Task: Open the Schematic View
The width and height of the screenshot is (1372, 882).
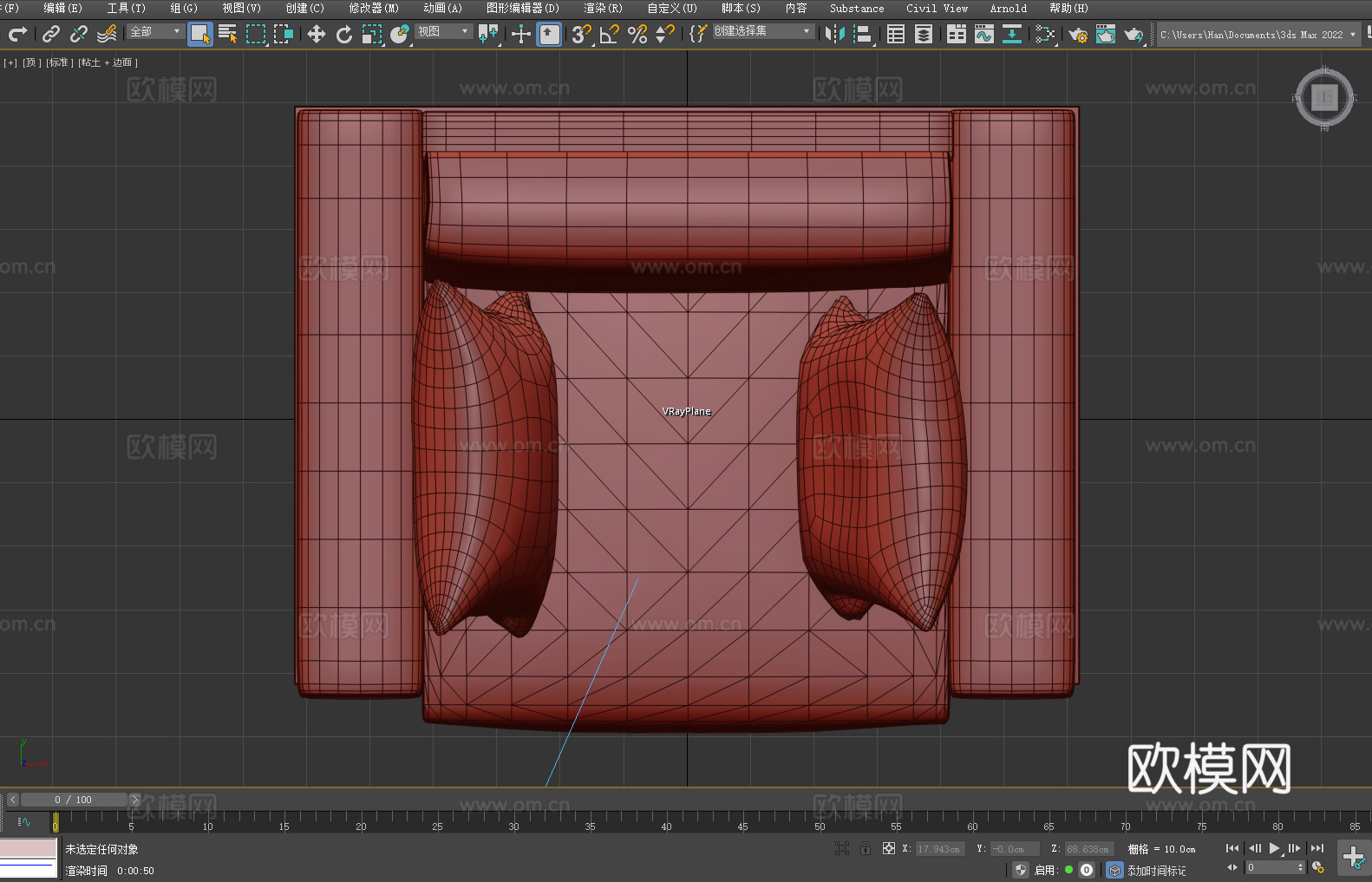Action: click(x=1045, y=34)
